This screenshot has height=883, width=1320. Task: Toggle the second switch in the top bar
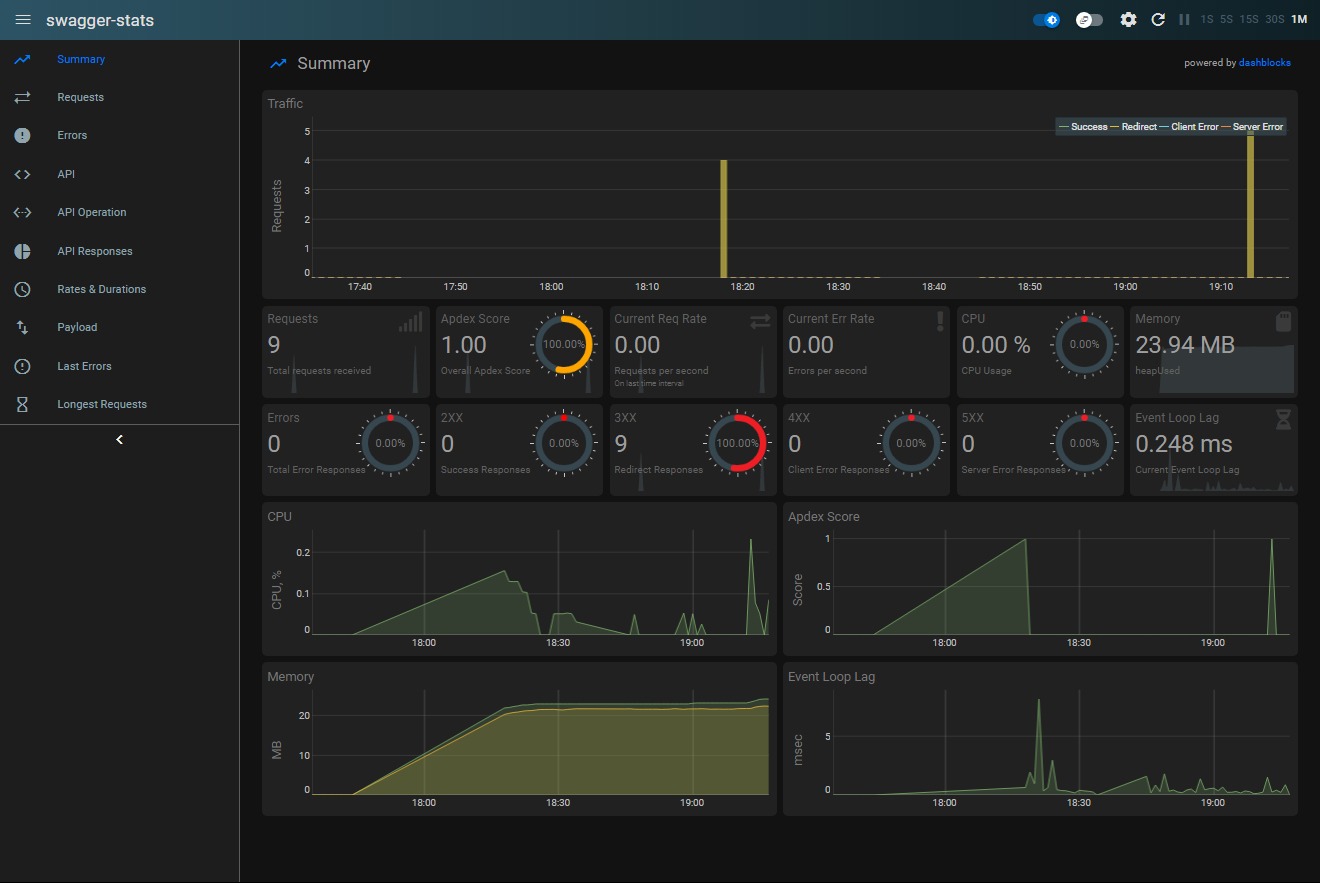coord(1089,20)
